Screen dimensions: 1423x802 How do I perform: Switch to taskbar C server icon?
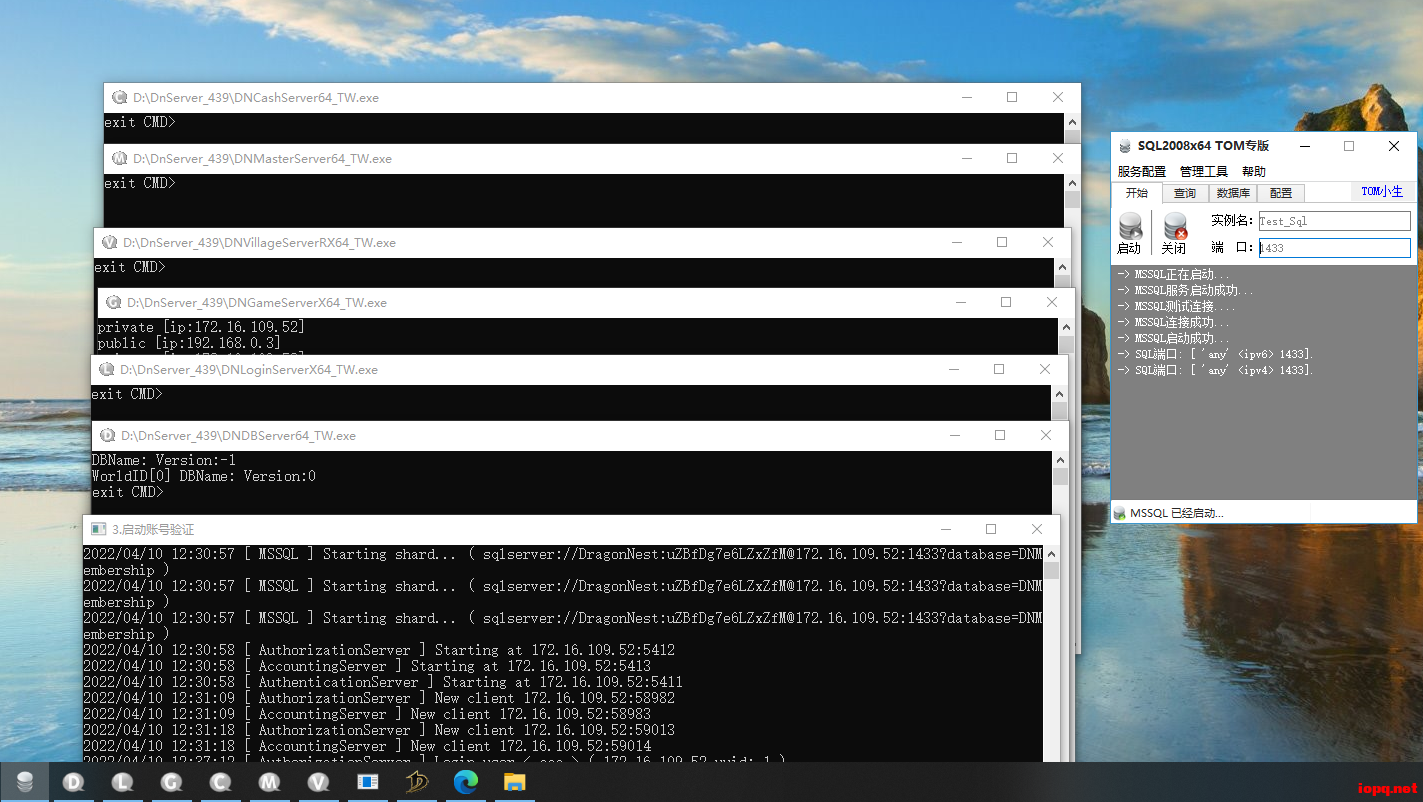coord(220,782)
